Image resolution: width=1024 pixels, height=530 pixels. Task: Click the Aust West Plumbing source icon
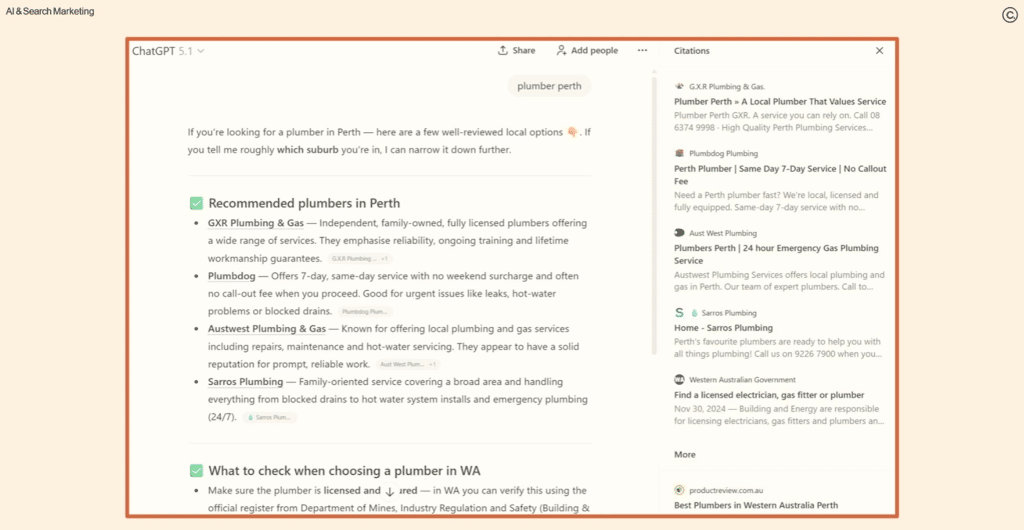680,233
